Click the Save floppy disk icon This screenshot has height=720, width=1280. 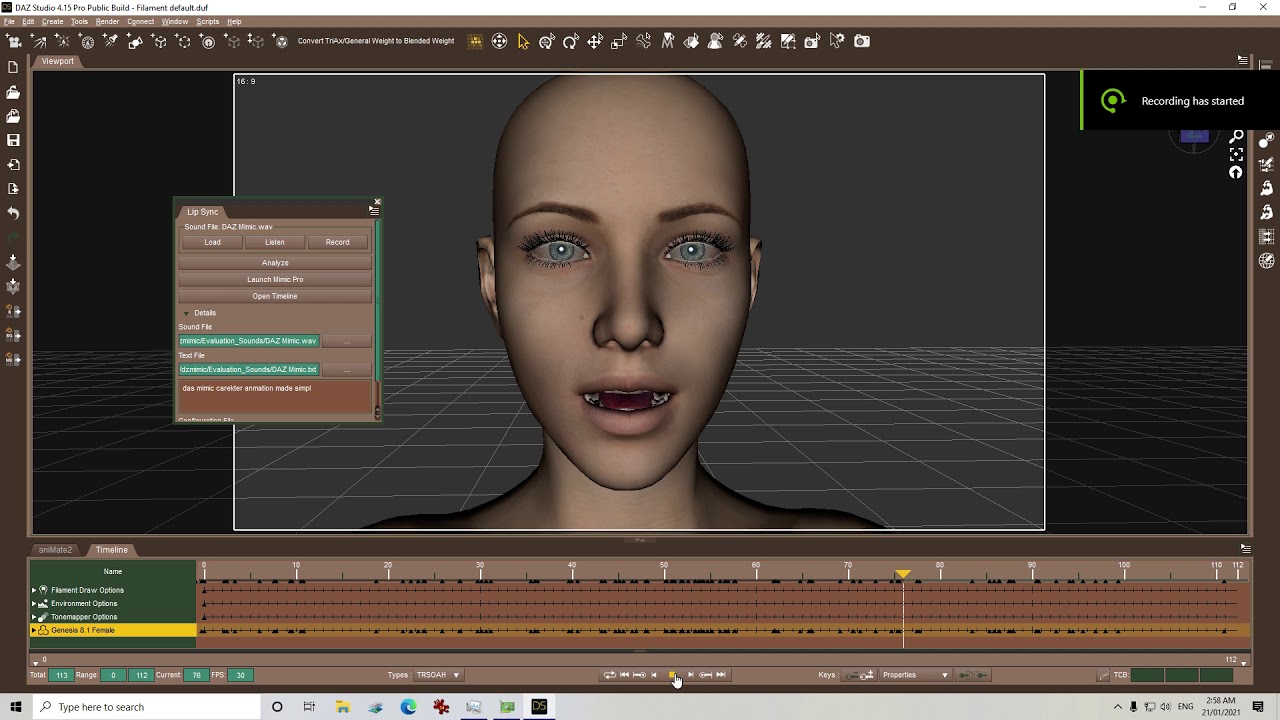tap(13, 140)
